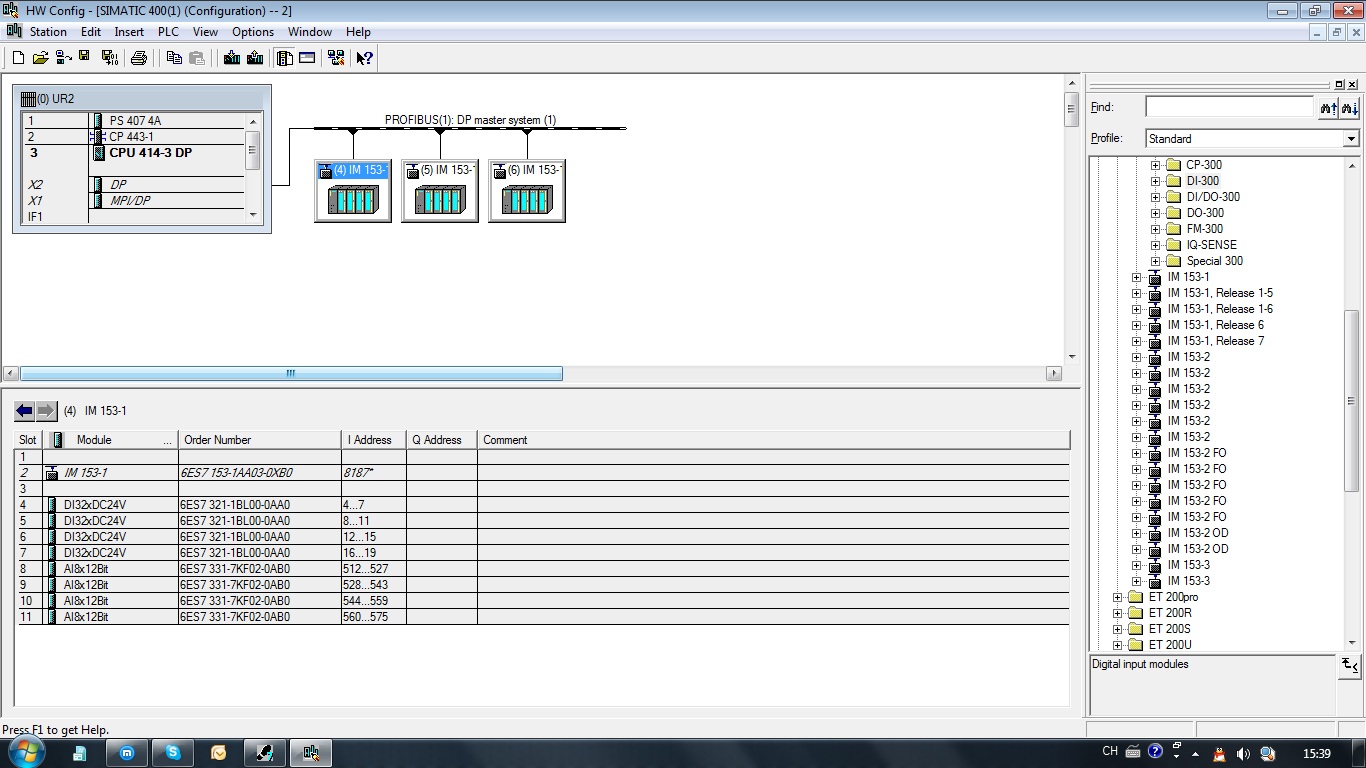Image resolution: width=1366 pixels, height=768 pixels.
Task: Expand the DI/DO-300 catalog folder
Action: click(x=1155, y=197)
